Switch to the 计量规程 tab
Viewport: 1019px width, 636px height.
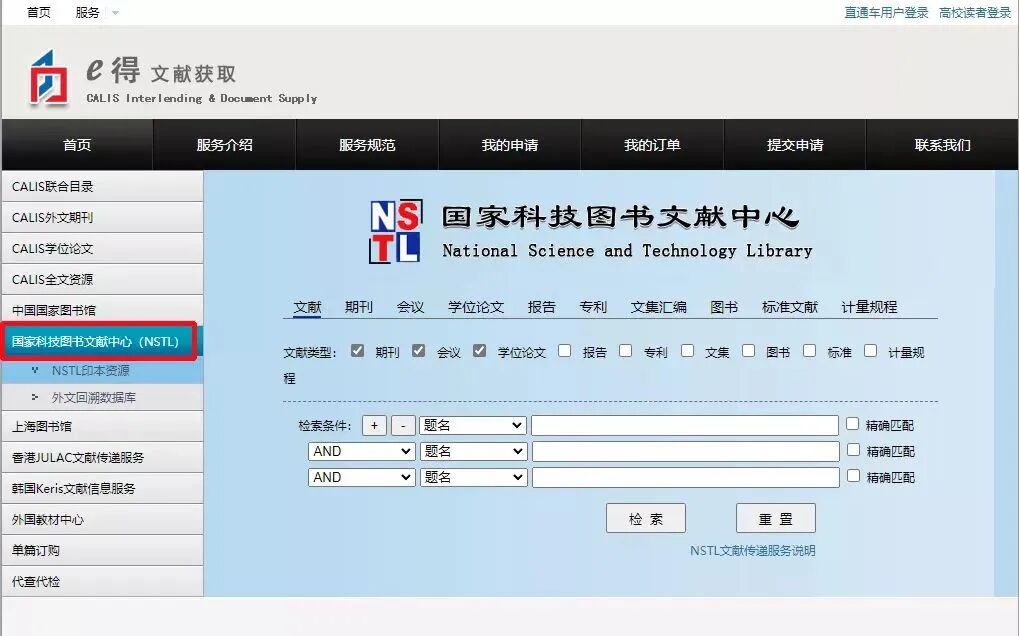coord(869,307)
